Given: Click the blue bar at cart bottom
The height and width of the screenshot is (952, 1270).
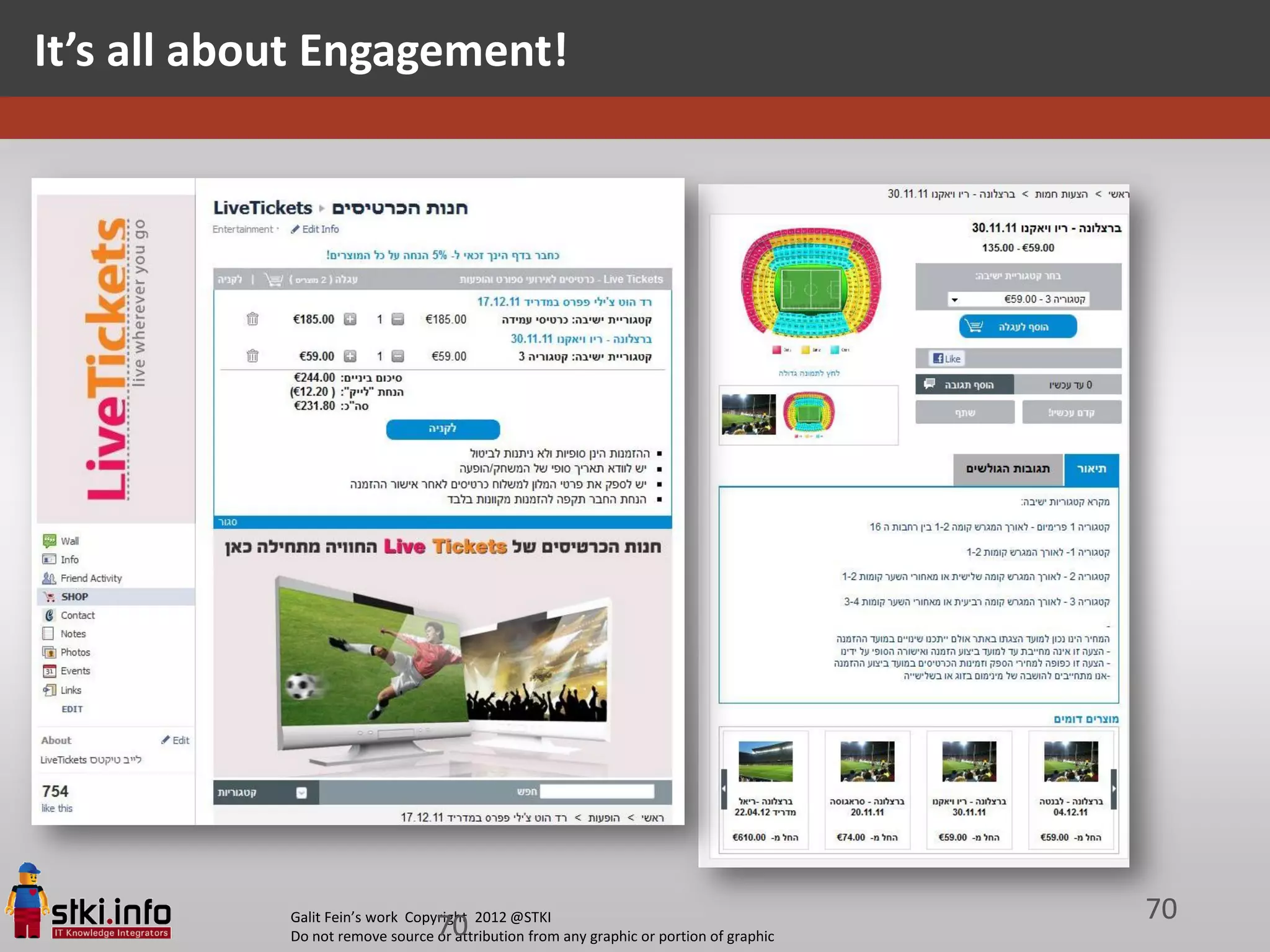Looking at the screenshot, I should click(x=443, y=522).
